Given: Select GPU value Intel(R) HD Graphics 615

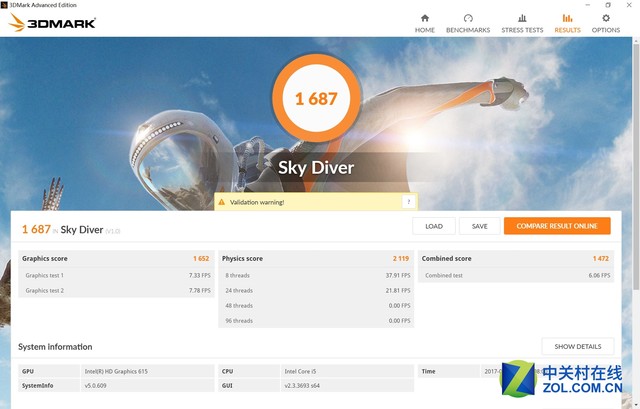Looking at the screenshot, I should tap(116, 371).
